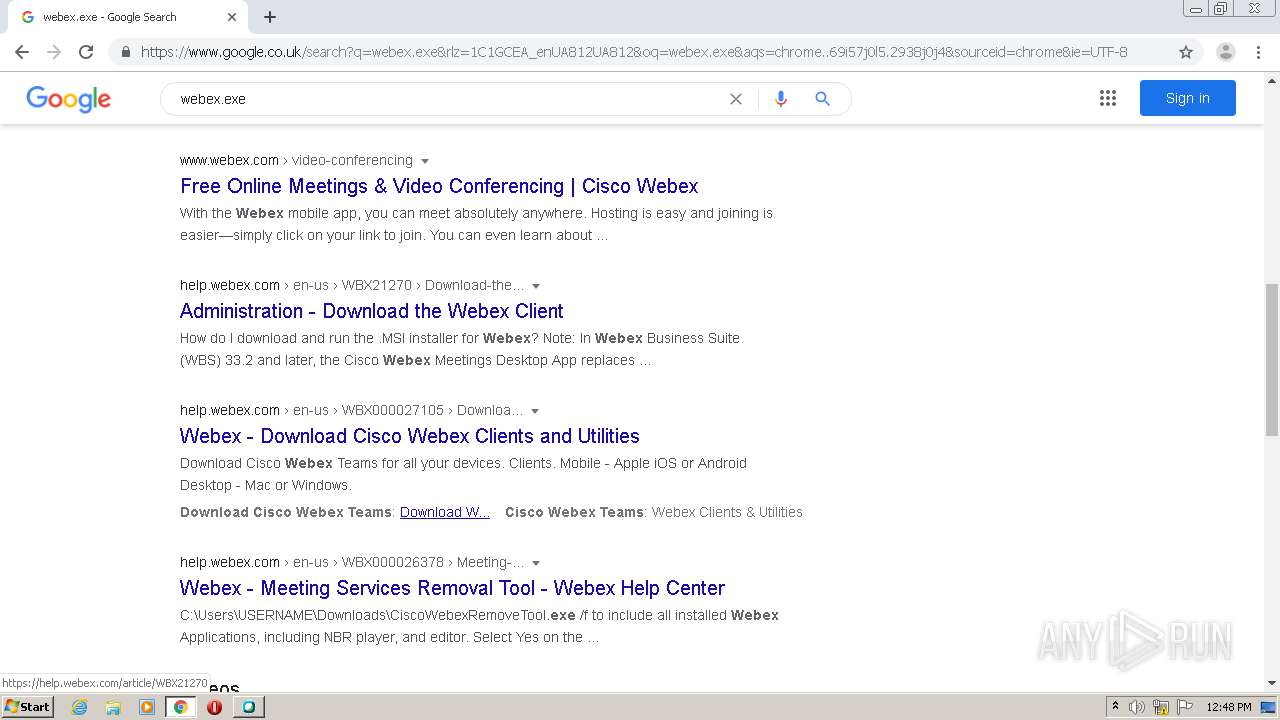The height and width of the screenshot is (720, 1280).
Task: Click the Show desktop tray button
Action: (x=1269, y=707)
